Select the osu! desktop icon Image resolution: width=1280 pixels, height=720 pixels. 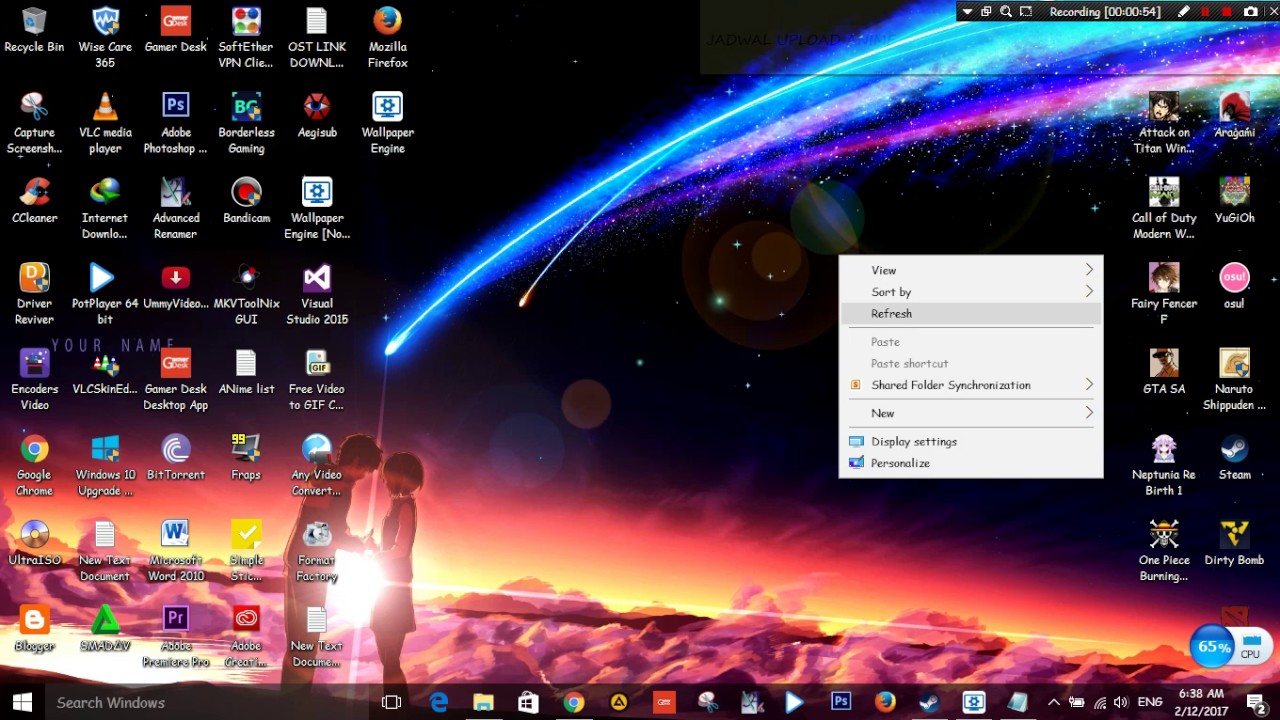coord(1234,286)
